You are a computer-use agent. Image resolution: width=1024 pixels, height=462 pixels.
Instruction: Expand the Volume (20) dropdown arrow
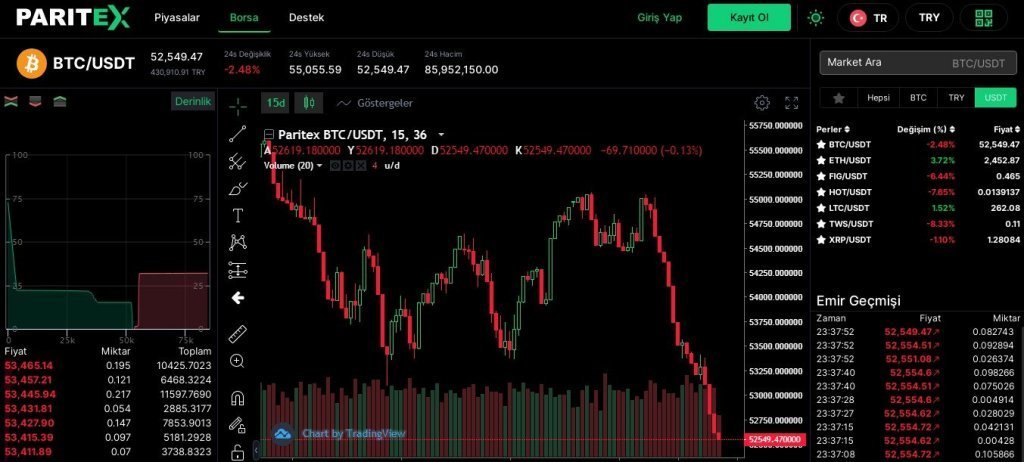click(319, 166)
